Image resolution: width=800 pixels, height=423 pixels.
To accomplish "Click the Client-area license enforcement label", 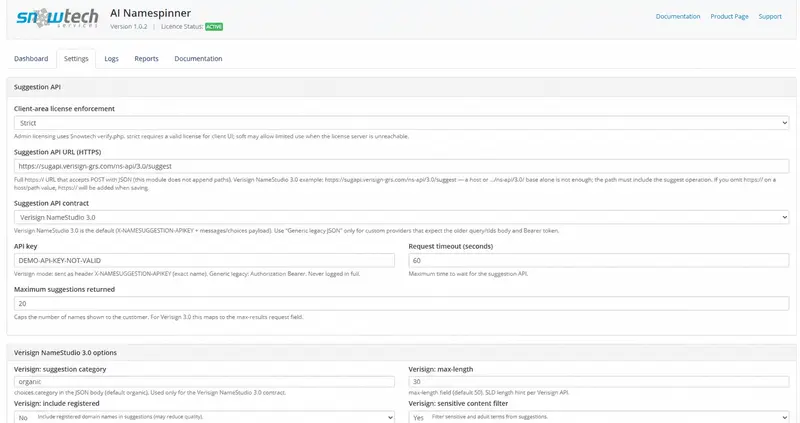I will click(64, 109).
